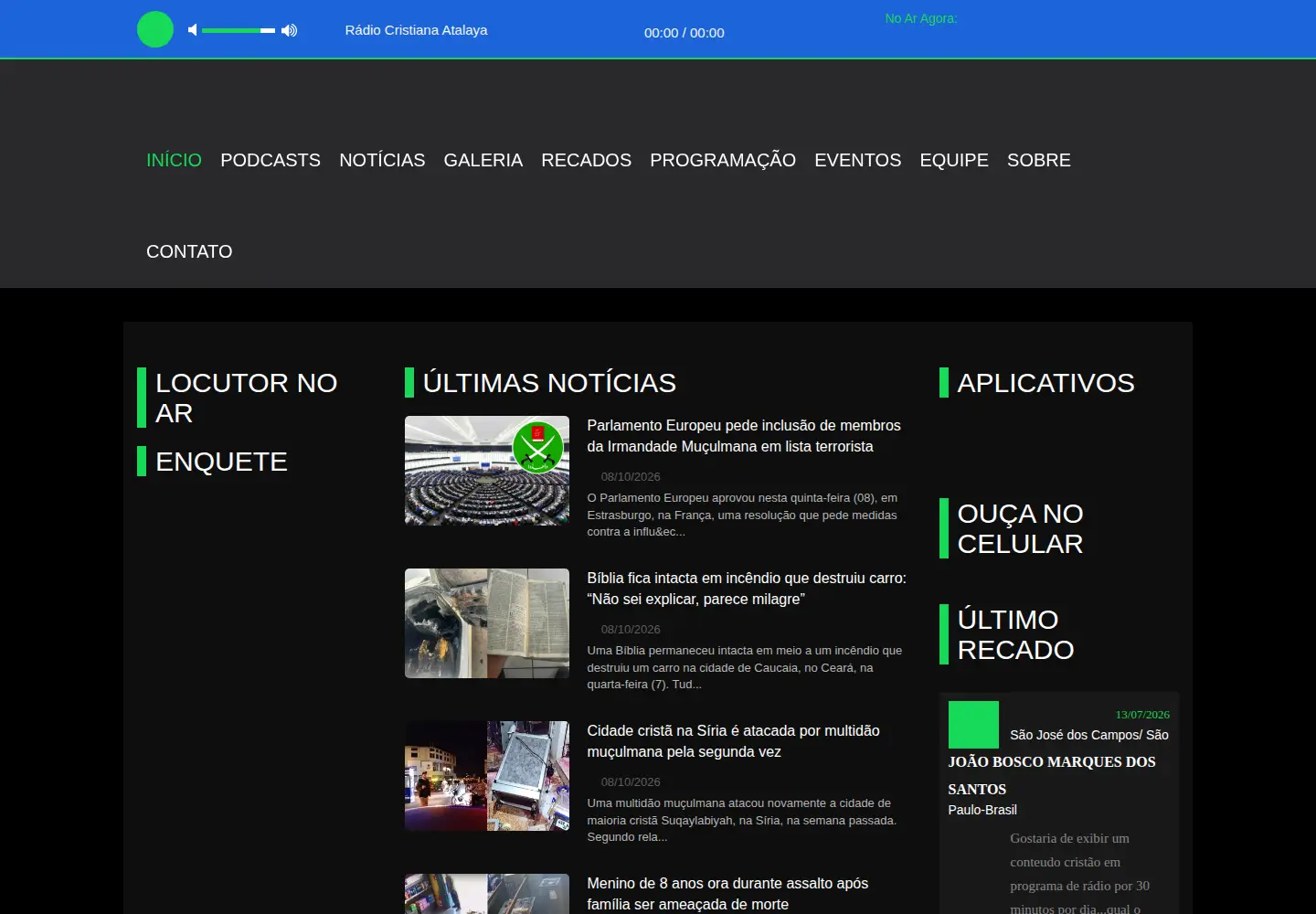Image resolution: width=1316 pixels, height=914 pixels.
Task: Open EVENTOS in the navigation
Action: (858, 160)
